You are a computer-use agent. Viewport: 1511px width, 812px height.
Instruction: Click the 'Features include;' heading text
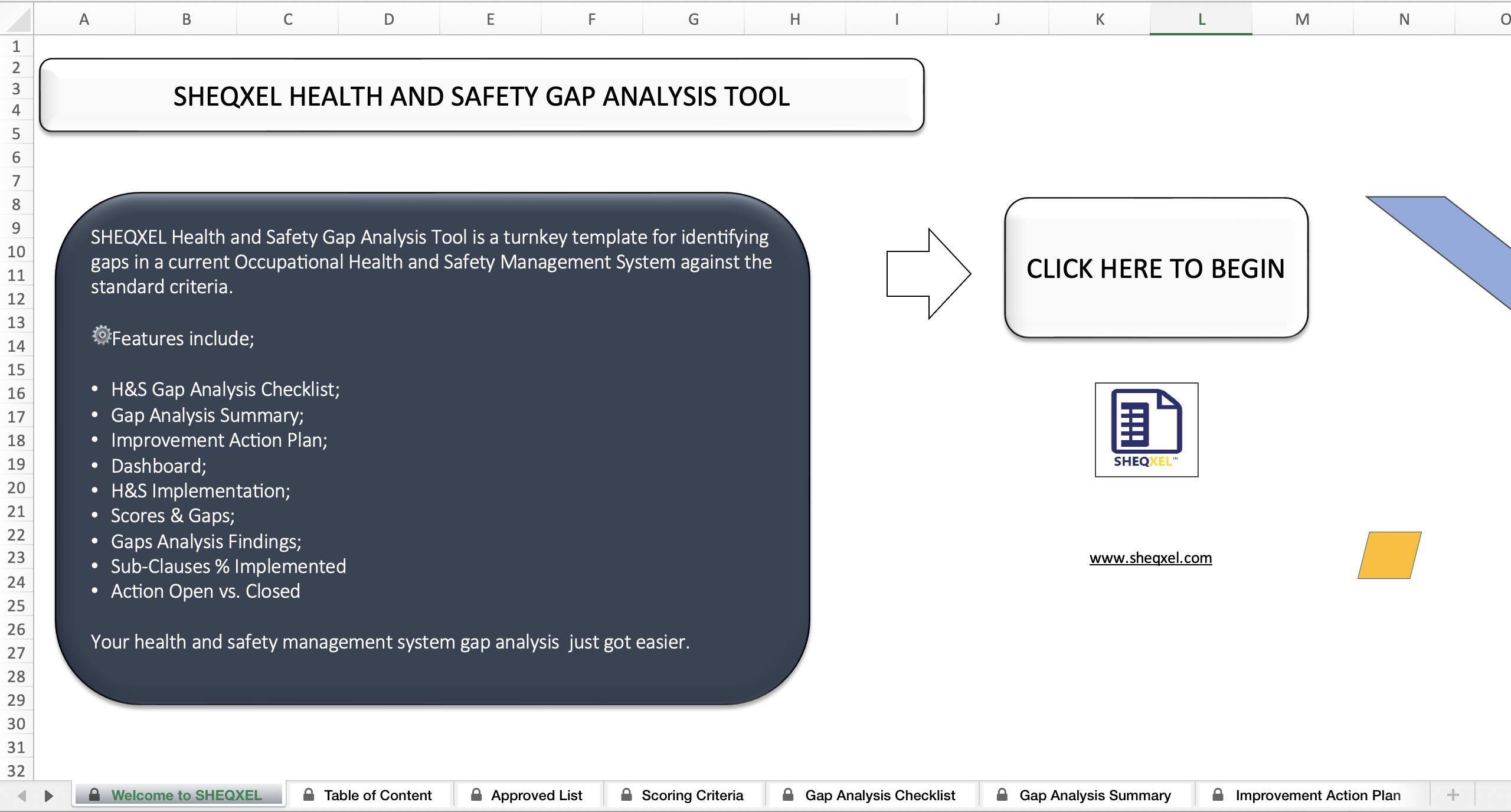[183, 339]
